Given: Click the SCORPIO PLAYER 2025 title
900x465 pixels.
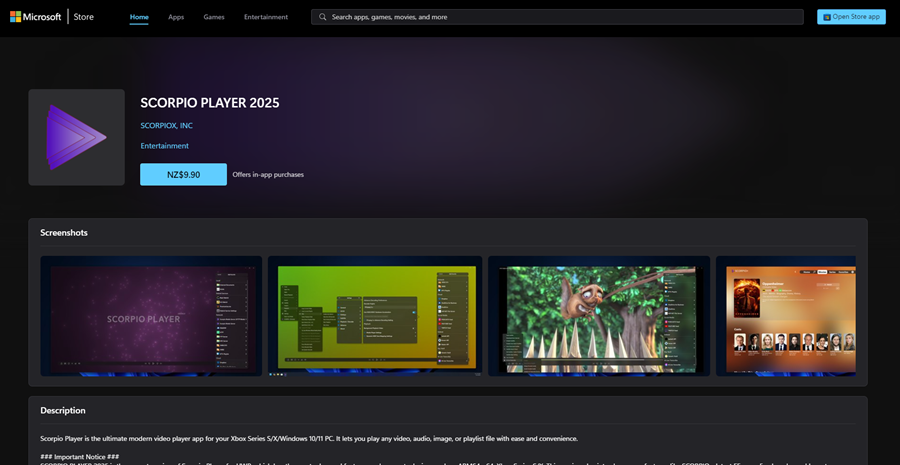Looking at the screenshot, I should 209,103.
